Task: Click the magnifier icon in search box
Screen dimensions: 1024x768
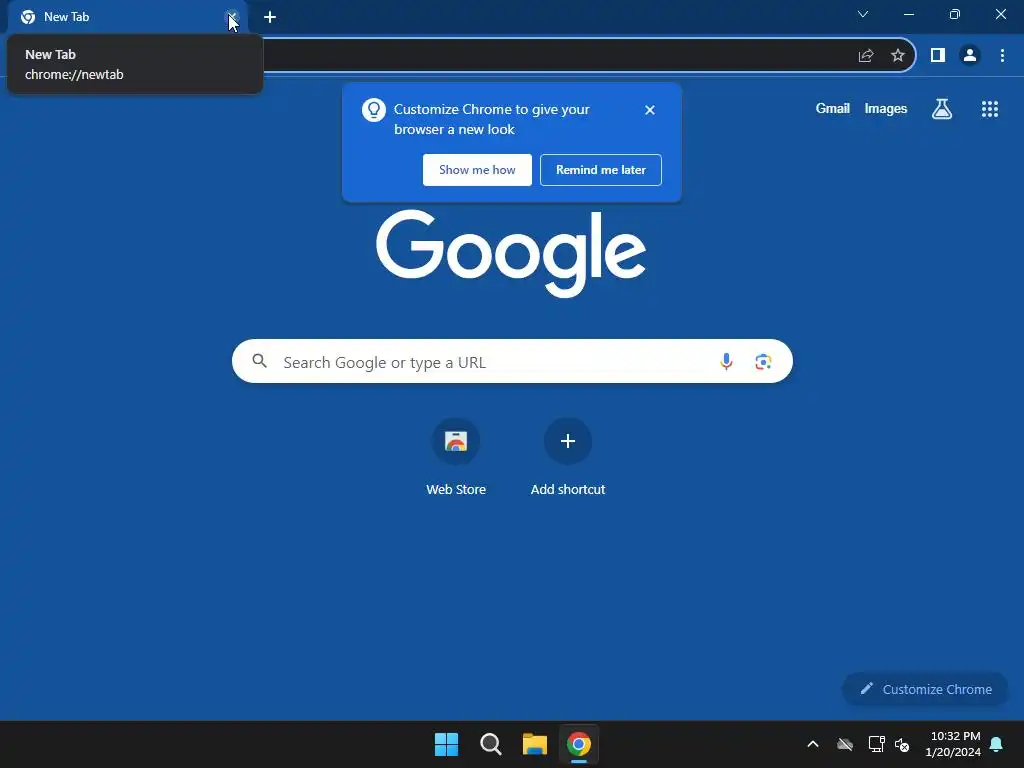Action: [x=260, y=361]
